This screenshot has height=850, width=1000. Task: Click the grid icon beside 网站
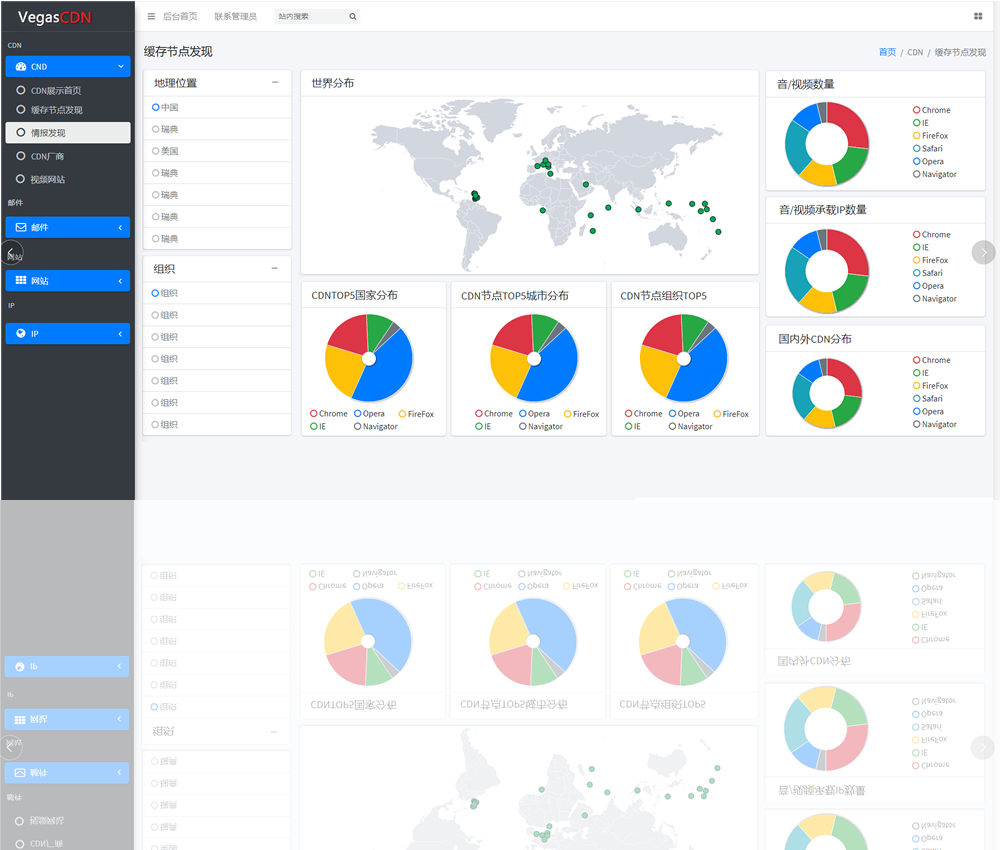pyautogui.click(x=21, y=281)
